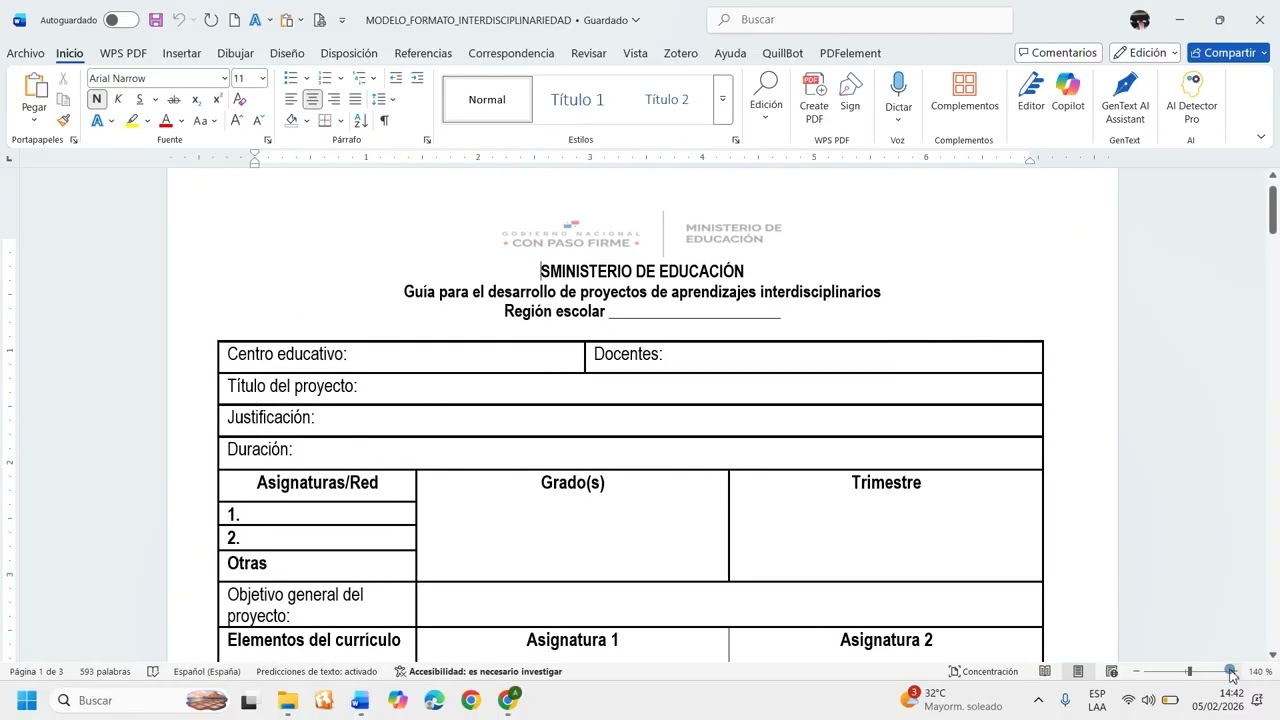Open the Editor pane
Image resolution: width=1280 pixels, height=720 pixels.
[1031, 92]
